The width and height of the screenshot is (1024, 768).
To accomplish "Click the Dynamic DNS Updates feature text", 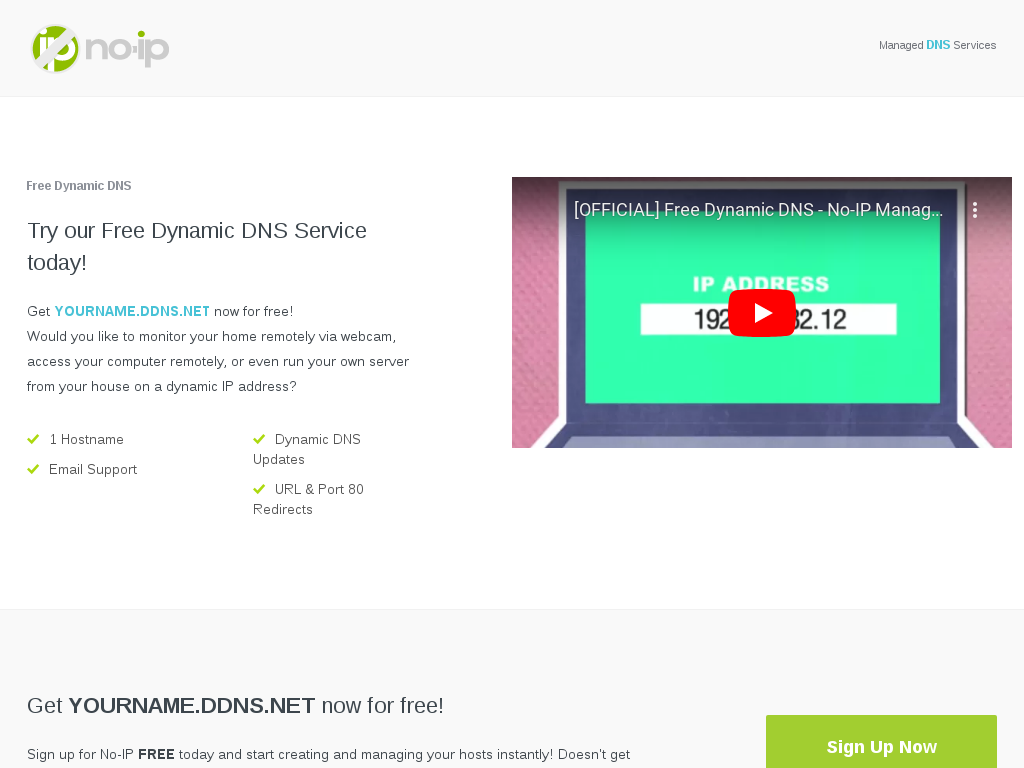I will [x=307, y=449].
